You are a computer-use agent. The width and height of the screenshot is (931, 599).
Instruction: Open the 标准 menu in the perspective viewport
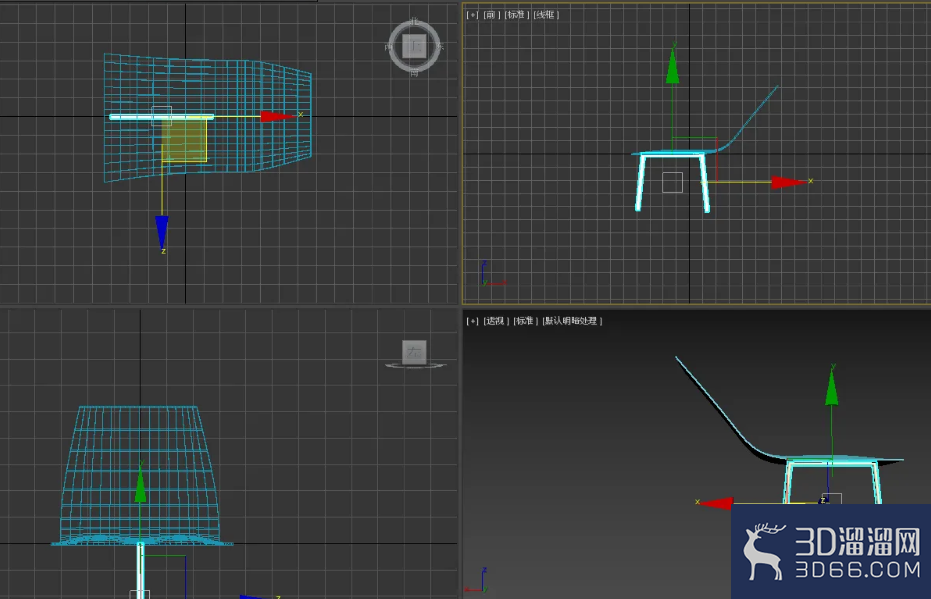(525, 321)
